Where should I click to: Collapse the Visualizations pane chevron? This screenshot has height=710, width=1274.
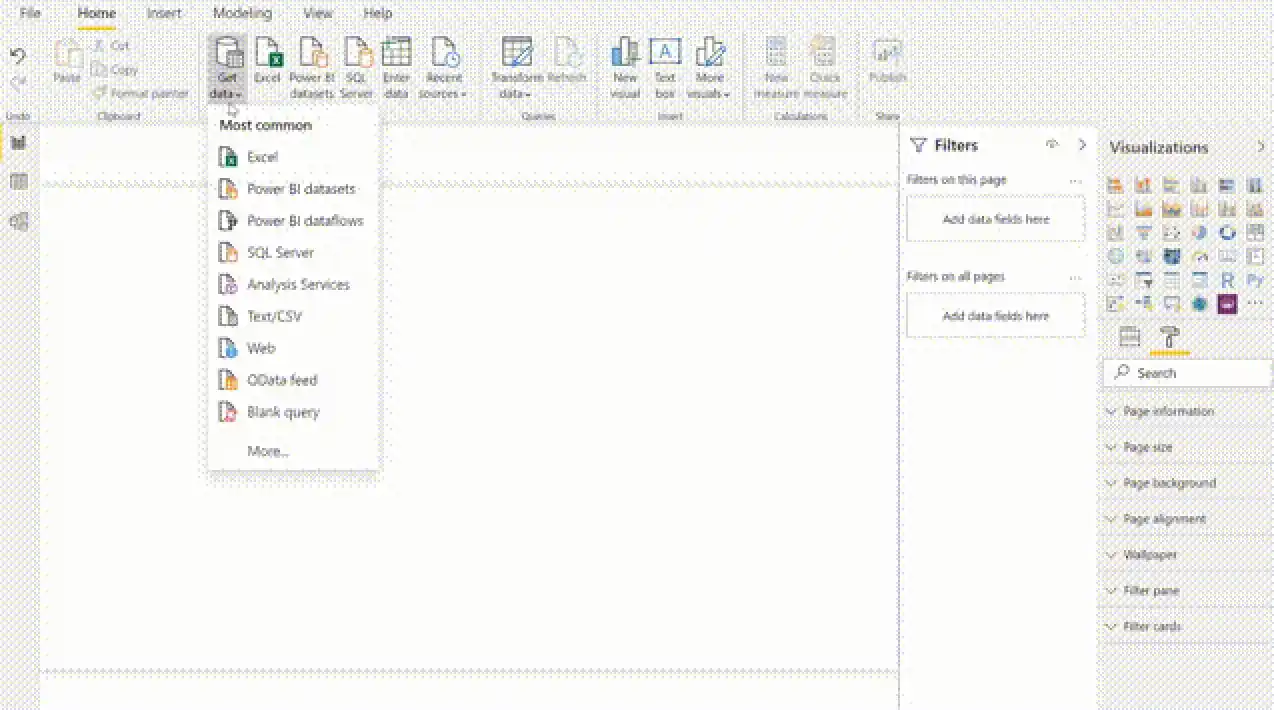point(1261,147)
